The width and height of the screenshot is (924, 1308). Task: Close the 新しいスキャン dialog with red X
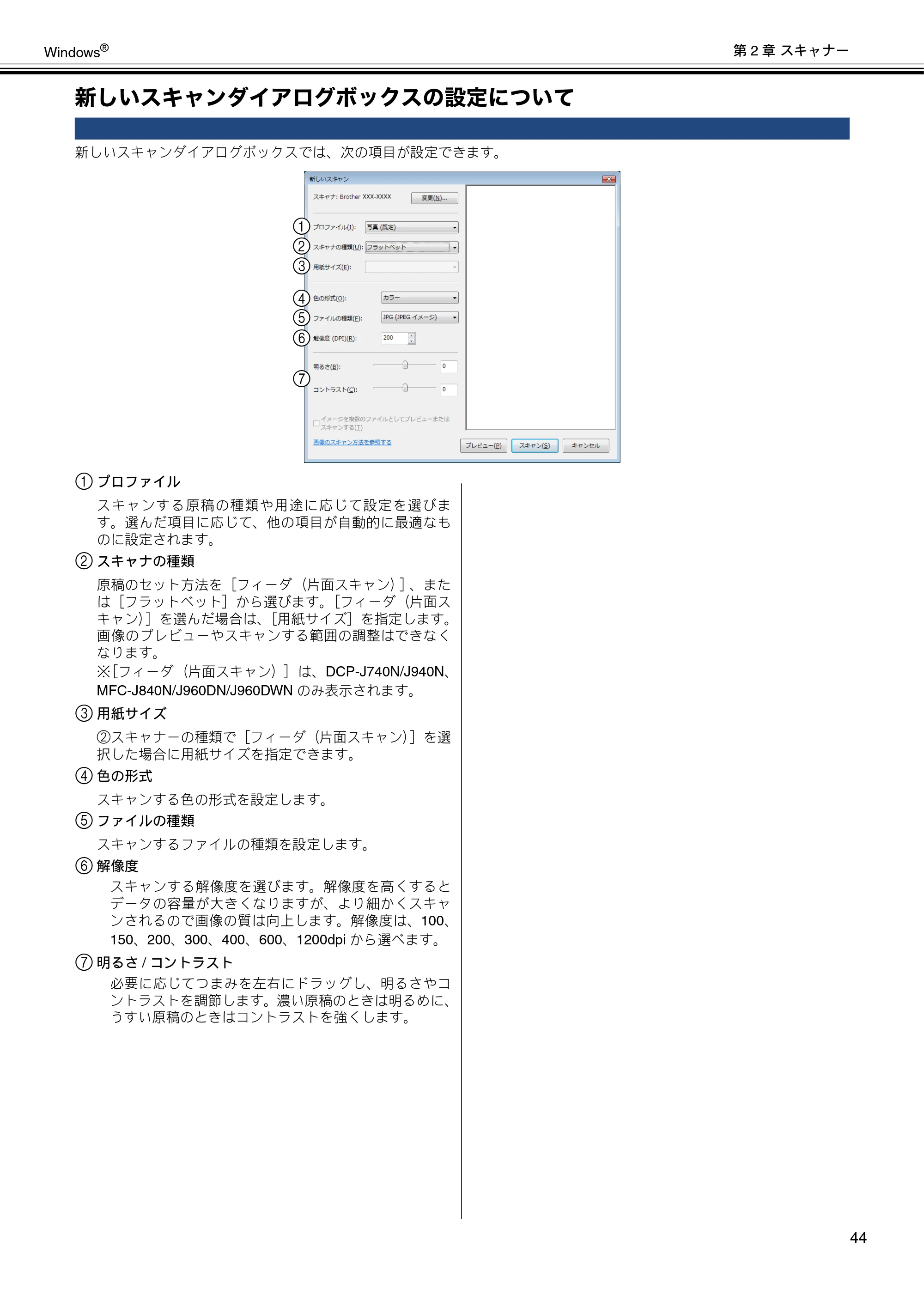pos(609,179)
